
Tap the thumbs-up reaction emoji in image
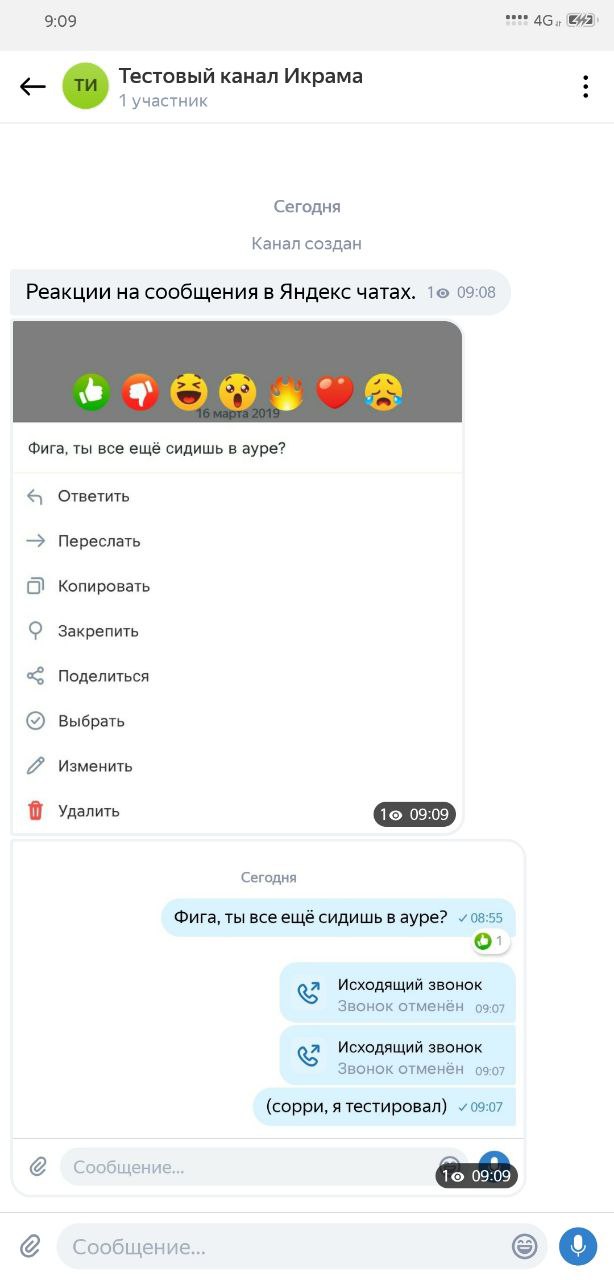click(92, 392)
